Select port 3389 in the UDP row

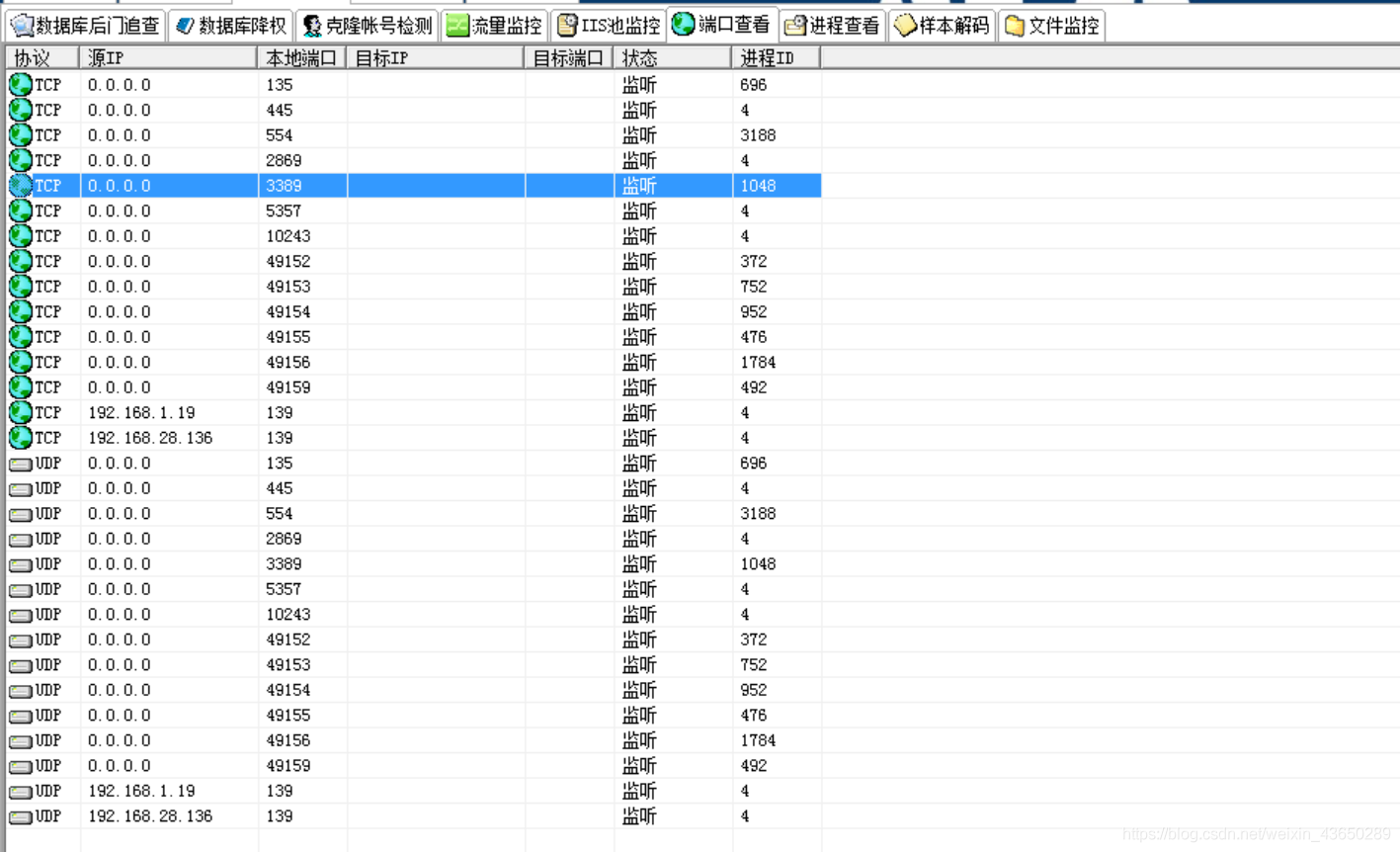click(284, 564)
